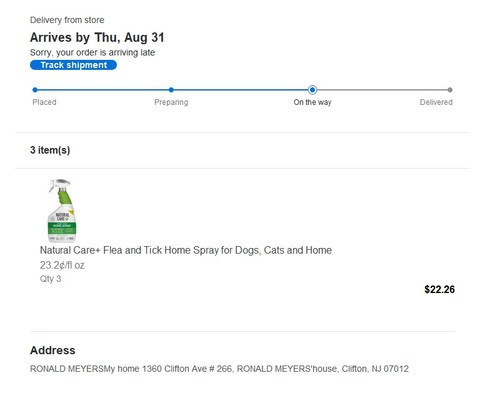Click the Arrives by Thu, Aug 31 heading

pyautogui.click(x=97, y=38)
